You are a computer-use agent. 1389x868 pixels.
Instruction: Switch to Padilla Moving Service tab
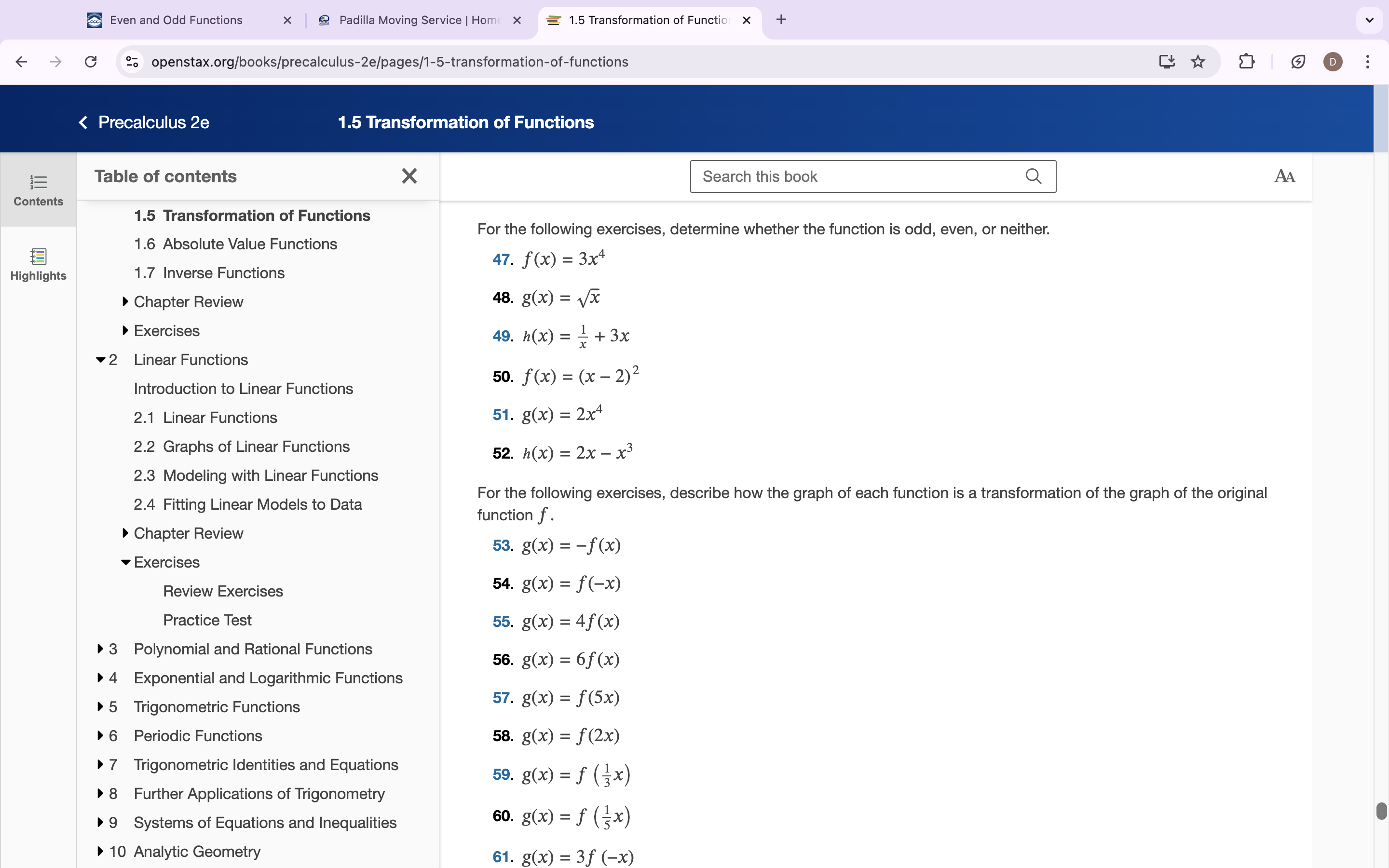click(x=419, y=20)
